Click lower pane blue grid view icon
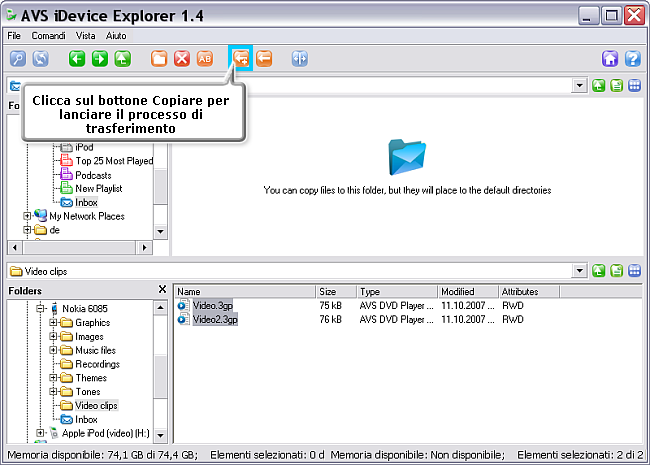 pyautogui.click(x=634, y=271)
